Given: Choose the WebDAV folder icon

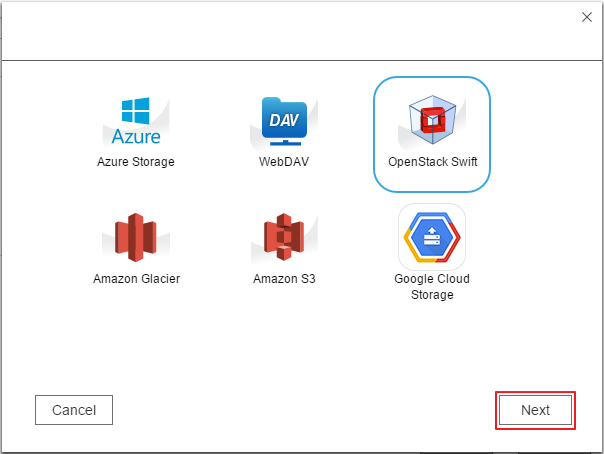Looking at the screenshot, I should point(284,121).
